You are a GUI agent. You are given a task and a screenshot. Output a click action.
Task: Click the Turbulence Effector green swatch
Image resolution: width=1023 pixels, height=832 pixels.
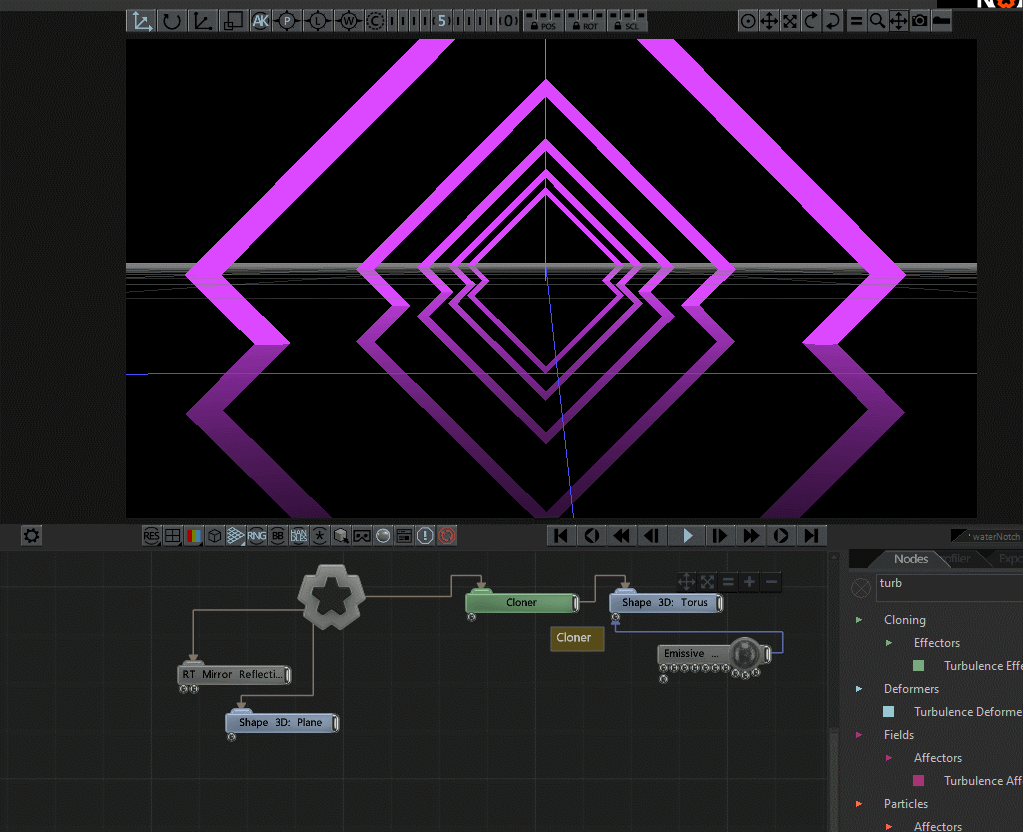[918, 666]
